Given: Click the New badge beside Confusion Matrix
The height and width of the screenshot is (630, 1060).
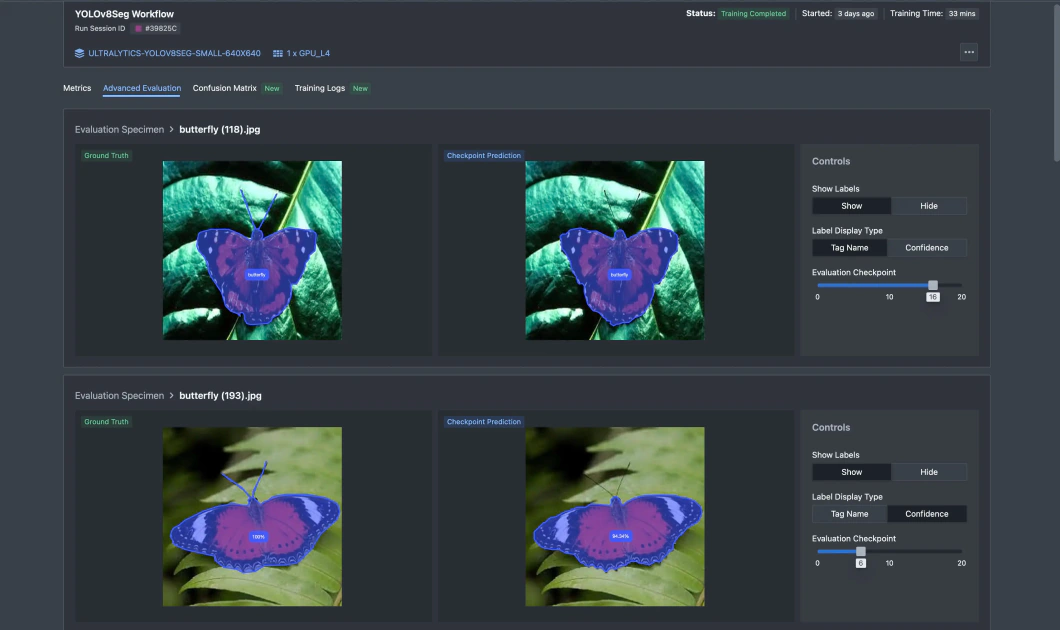Looking at the screenshot, I should tap(271, 88).
